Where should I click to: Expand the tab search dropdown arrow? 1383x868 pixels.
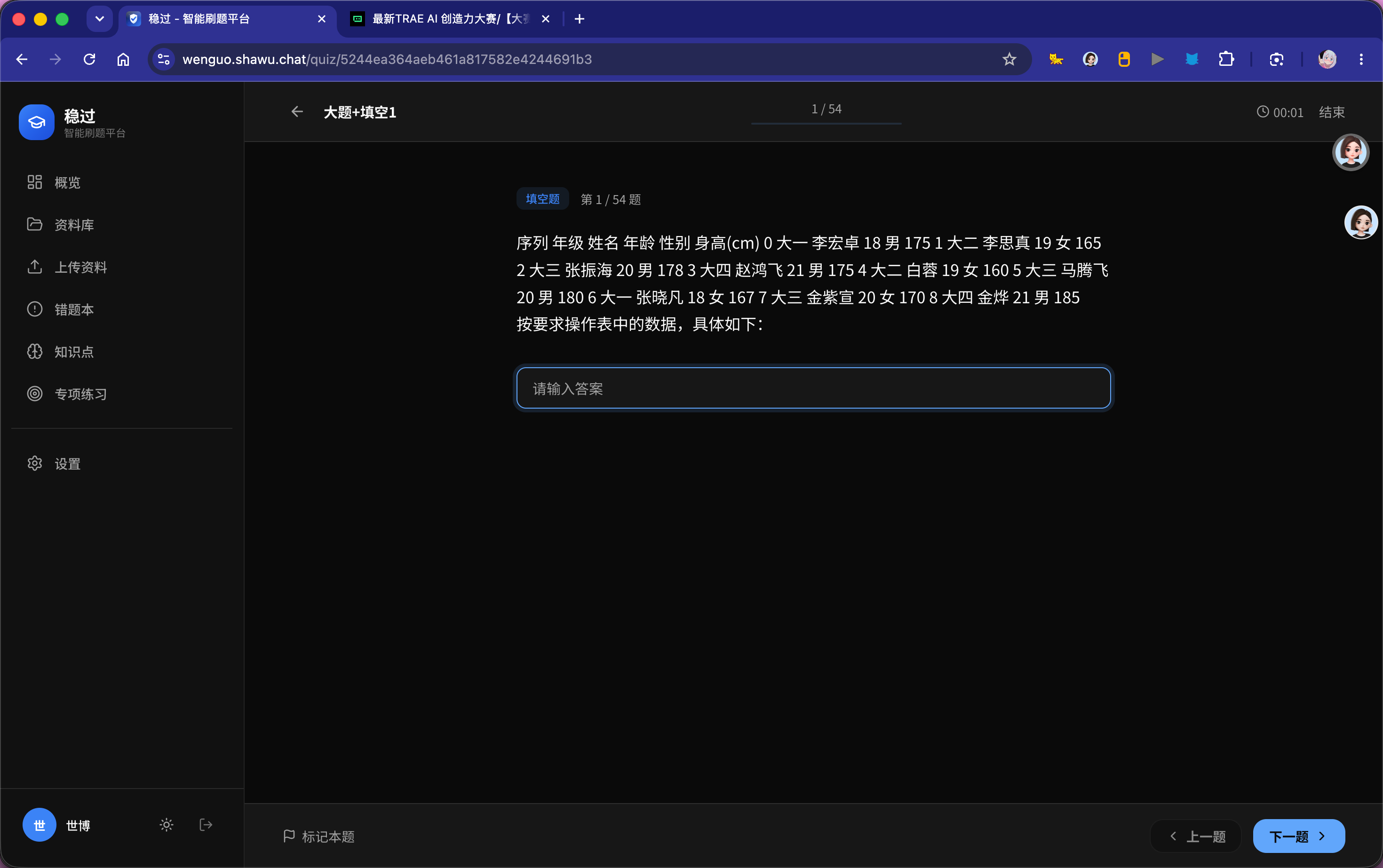click(x=99, y=19)
